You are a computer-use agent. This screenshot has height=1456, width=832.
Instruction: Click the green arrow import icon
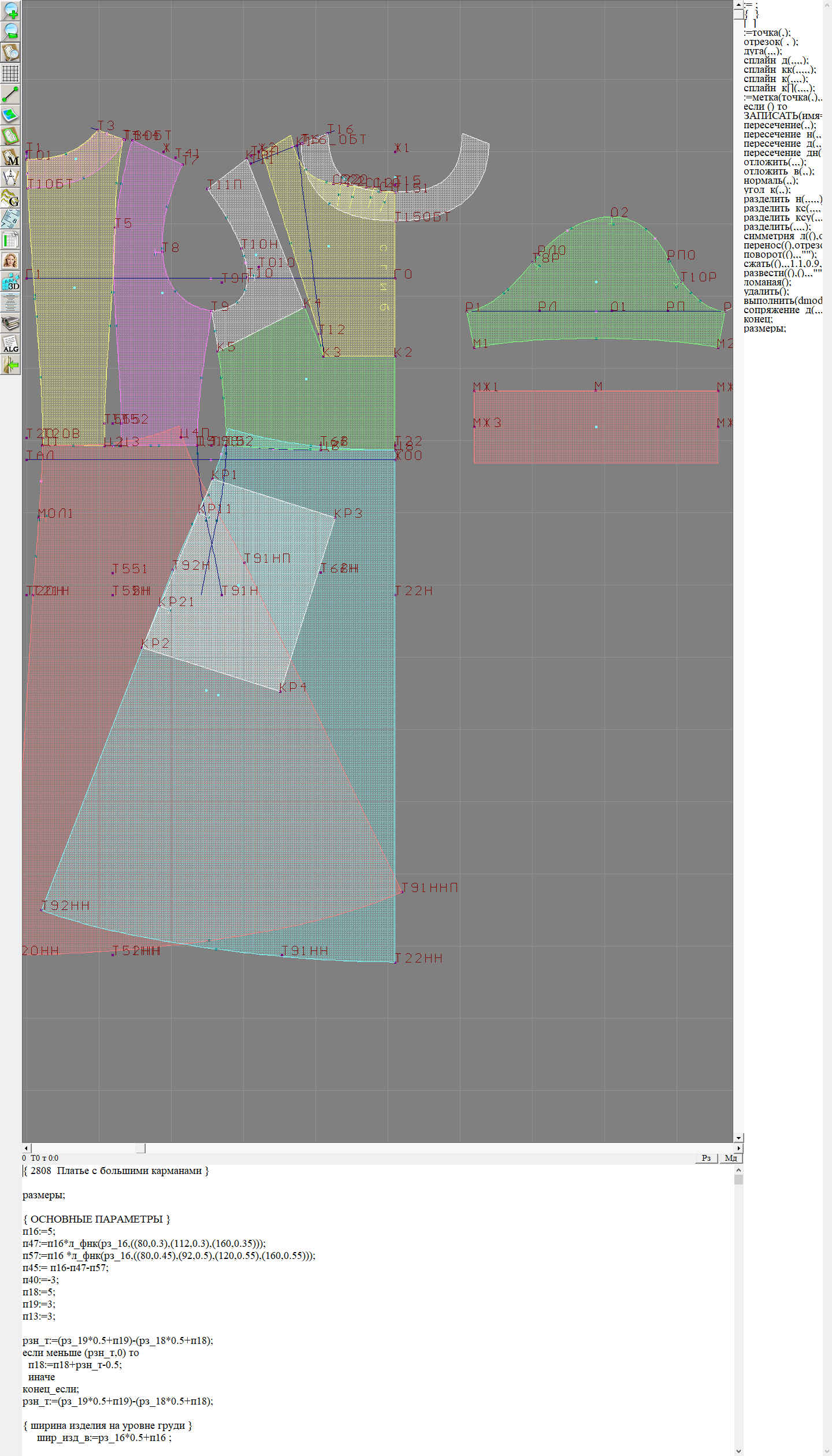coord(10,365)
